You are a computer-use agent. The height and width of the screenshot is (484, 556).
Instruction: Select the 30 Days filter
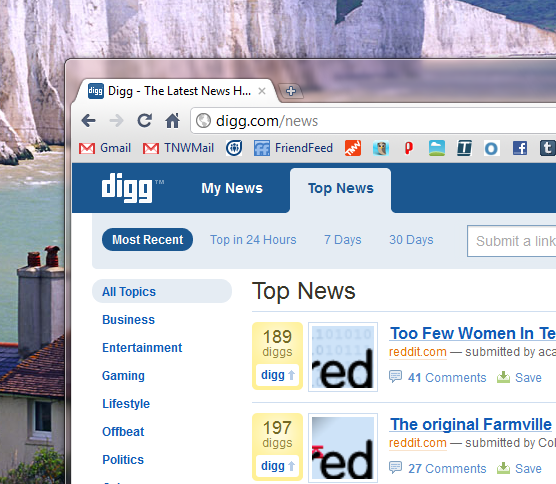coord(411,240)
